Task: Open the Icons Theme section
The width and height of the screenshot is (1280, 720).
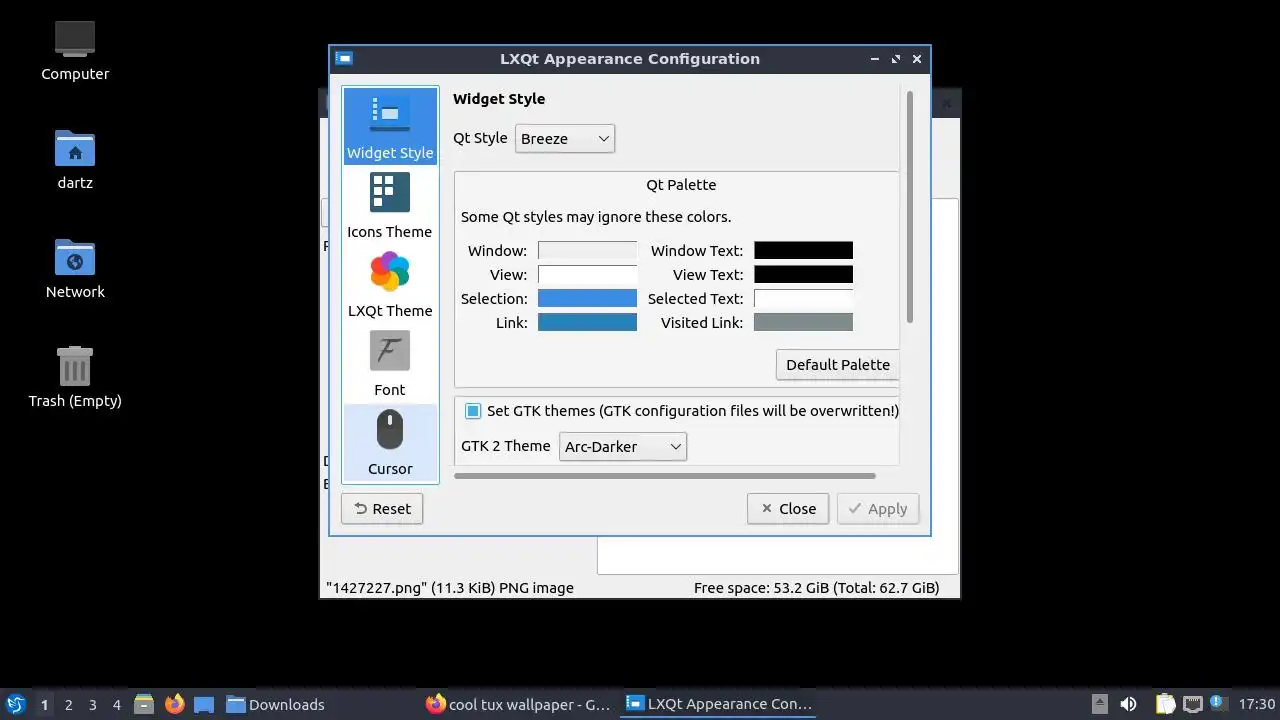Action: coord(390,205)
